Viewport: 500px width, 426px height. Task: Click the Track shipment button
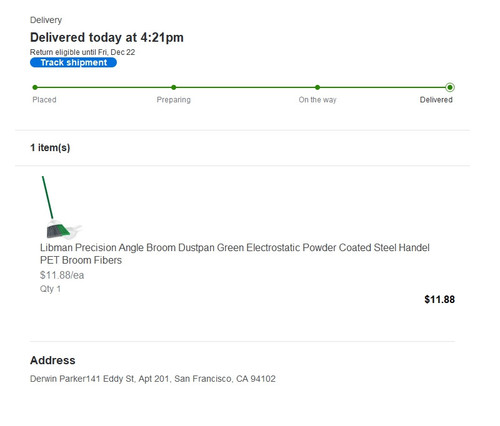[73, 62]
